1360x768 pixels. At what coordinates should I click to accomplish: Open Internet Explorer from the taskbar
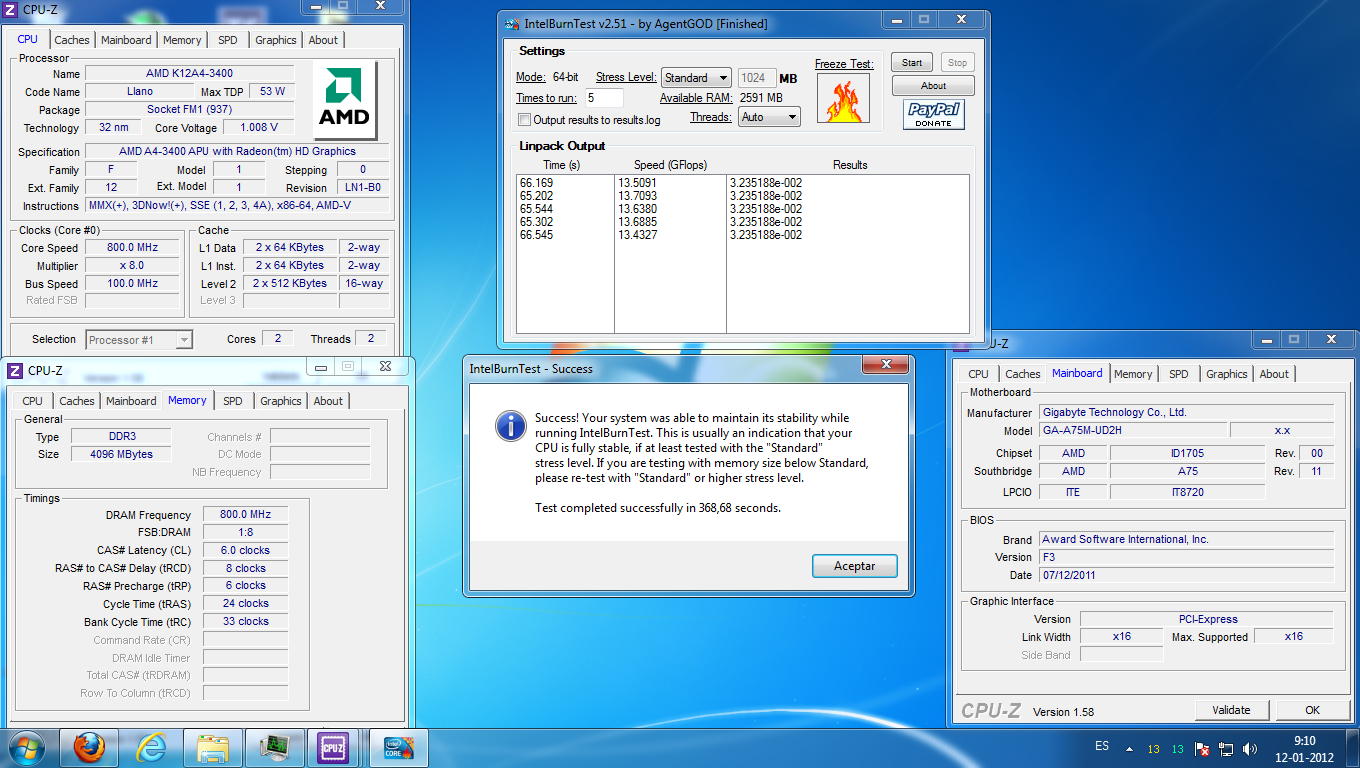click(151, 748)
